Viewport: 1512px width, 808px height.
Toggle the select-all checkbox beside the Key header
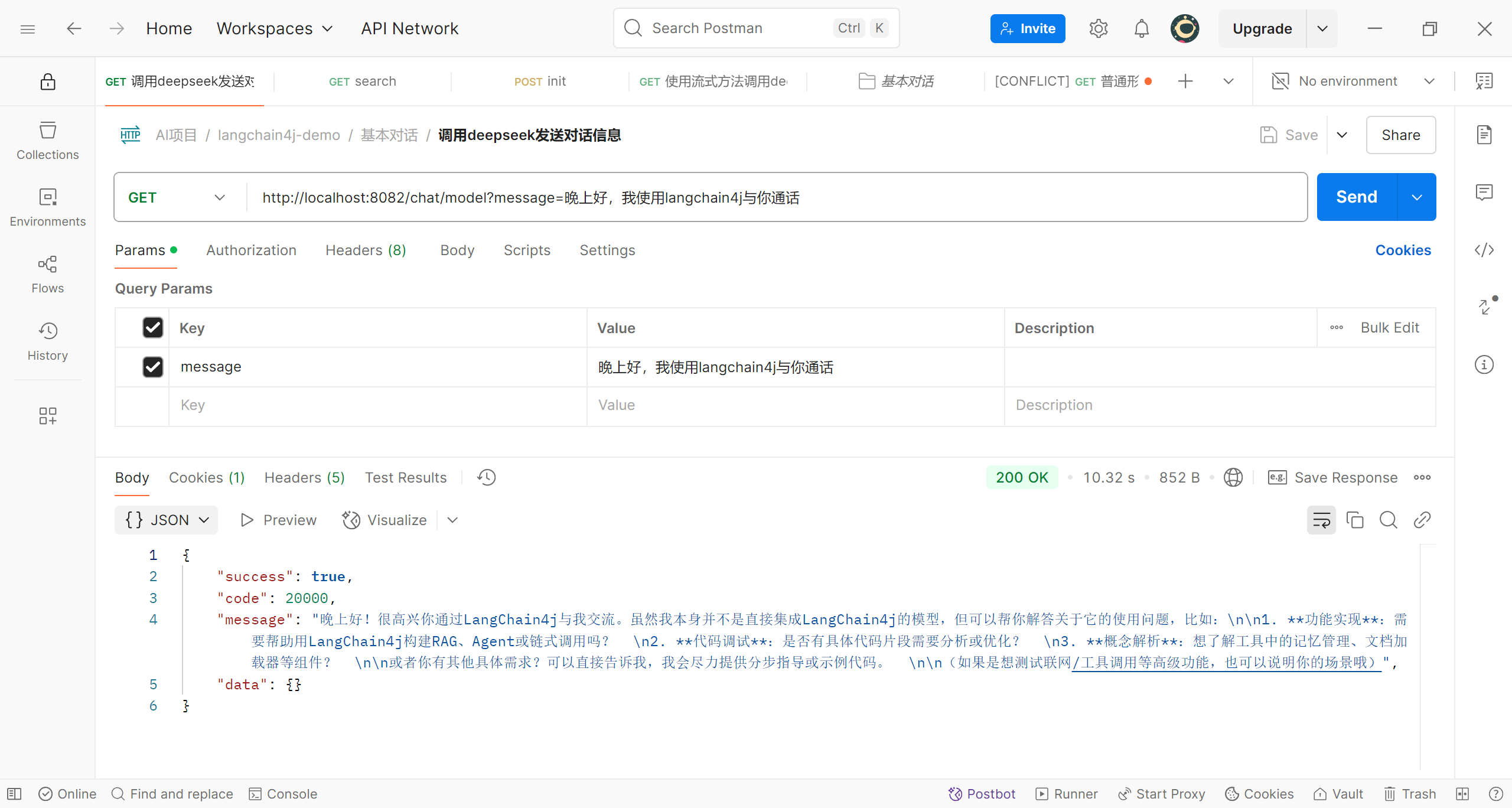point(153,328)
